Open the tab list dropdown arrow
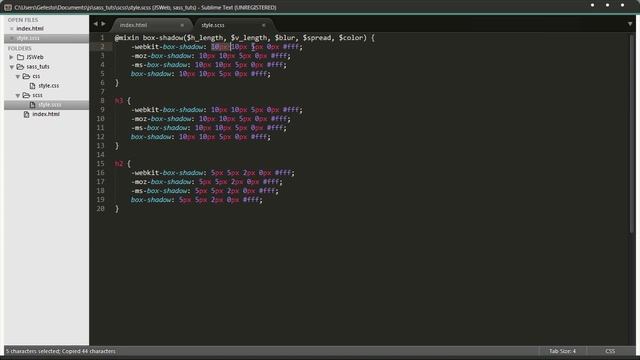Viewport: 640px width, 360px height. pyautogui.click(x=630, y=24)
